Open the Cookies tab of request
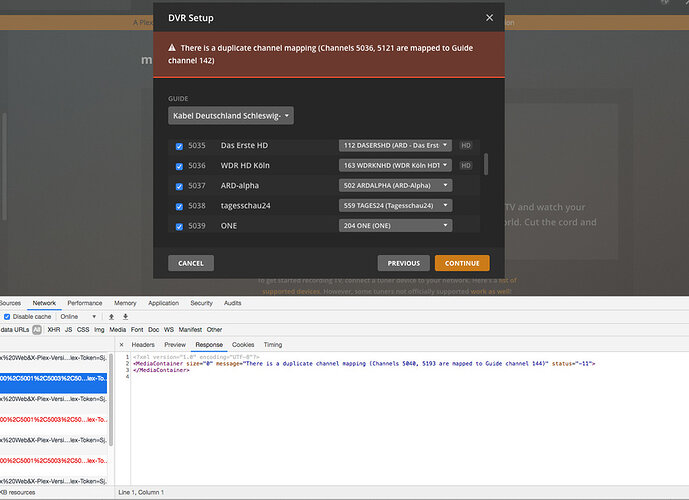This screenshot has height=500, width=689. coord(243,345)
